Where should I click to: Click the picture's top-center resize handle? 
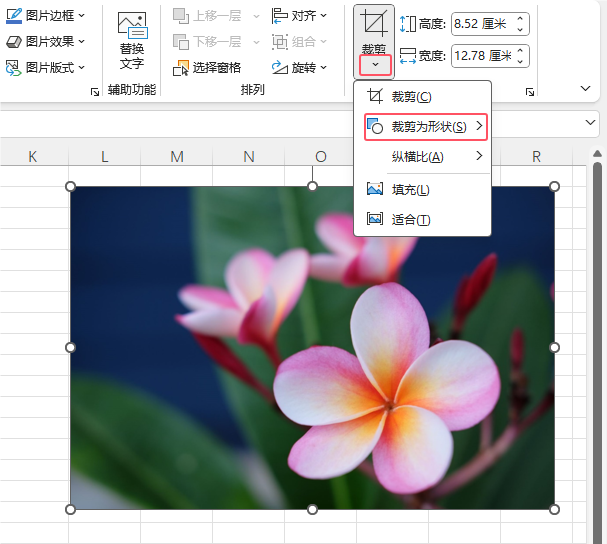312,187
